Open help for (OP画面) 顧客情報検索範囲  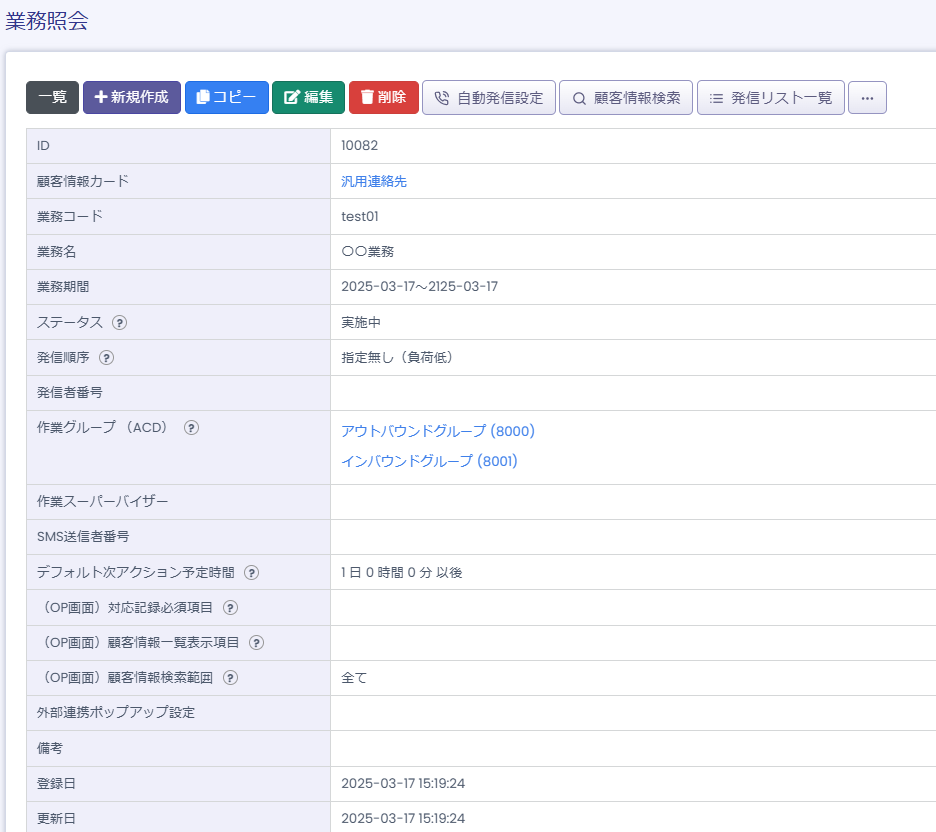[231, 678]
